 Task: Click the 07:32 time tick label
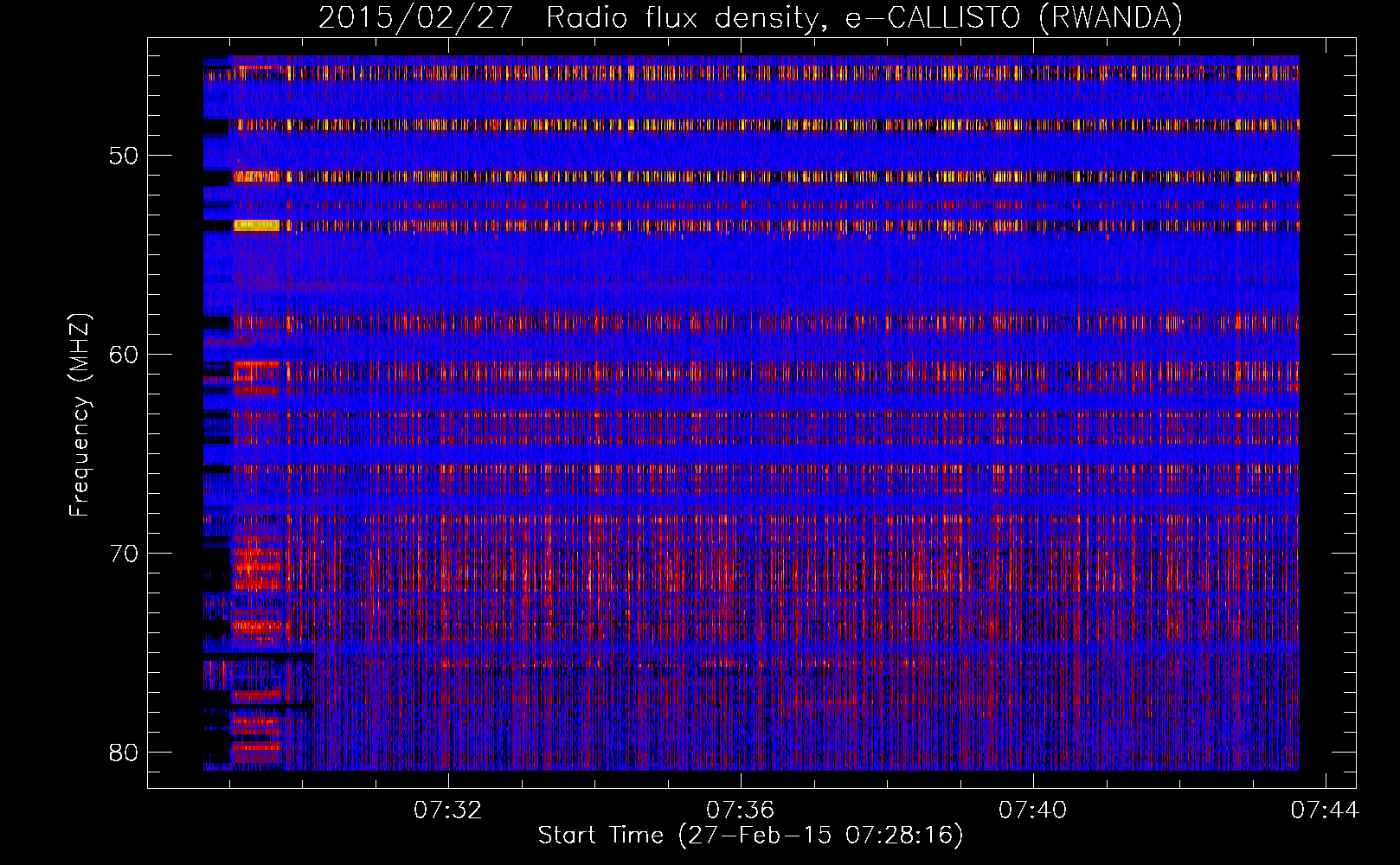click(x=447, y=811)
